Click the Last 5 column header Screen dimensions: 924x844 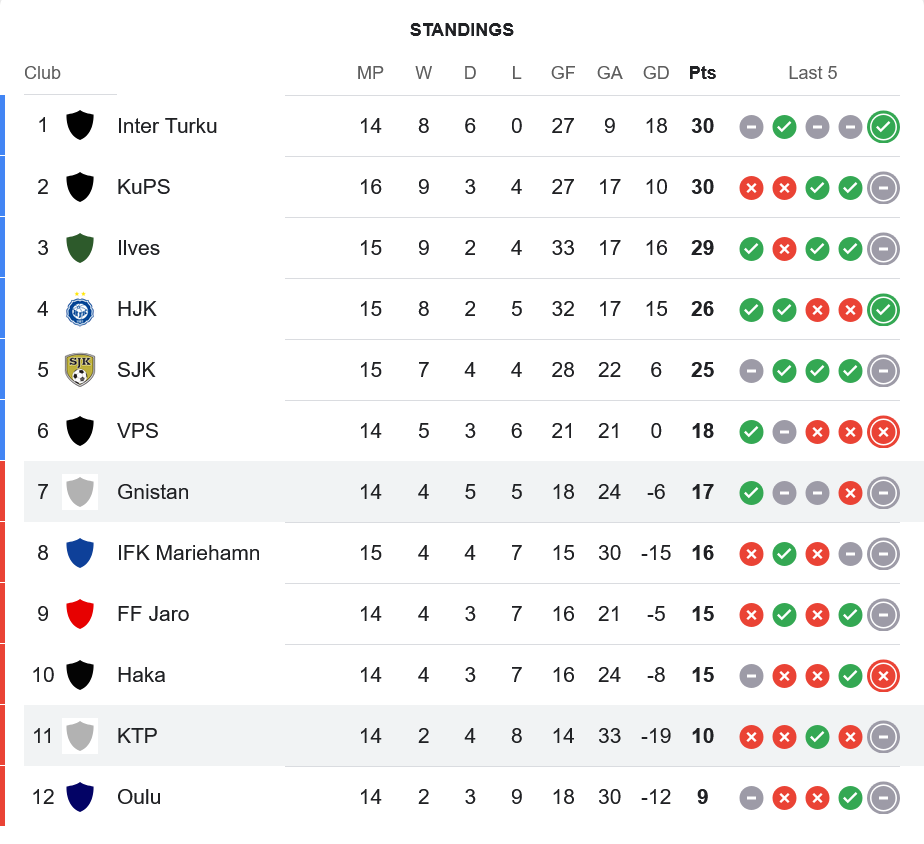(x=812, y=73)
